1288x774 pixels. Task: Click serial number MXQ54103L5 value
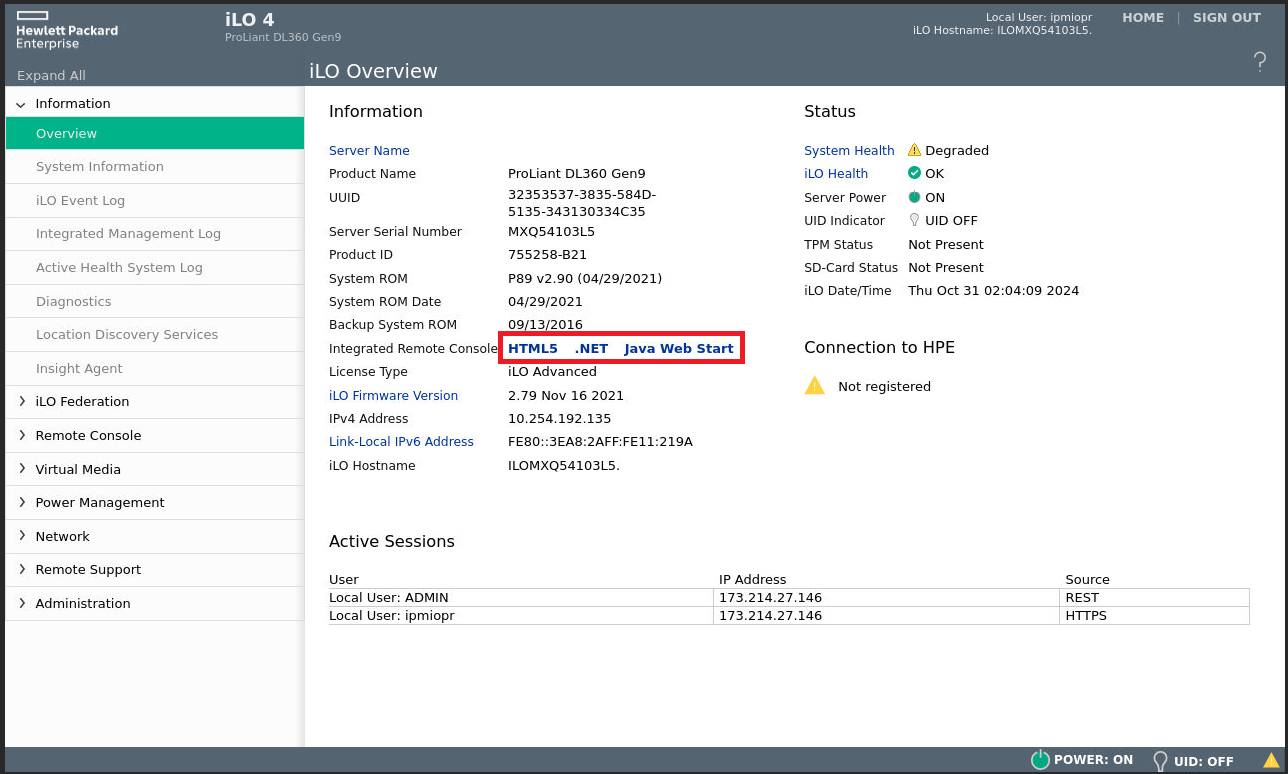pos(551,231)
